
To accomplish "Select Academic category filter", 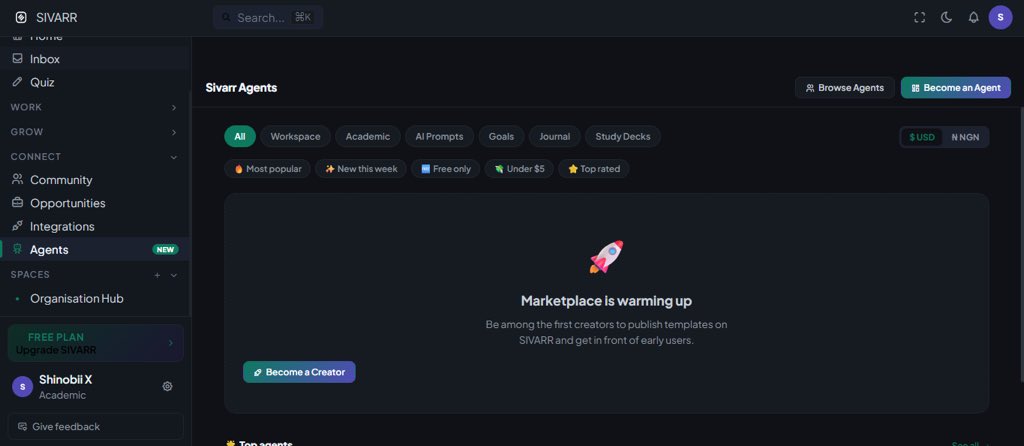I will pyautogui.click(x=368, y=136).
